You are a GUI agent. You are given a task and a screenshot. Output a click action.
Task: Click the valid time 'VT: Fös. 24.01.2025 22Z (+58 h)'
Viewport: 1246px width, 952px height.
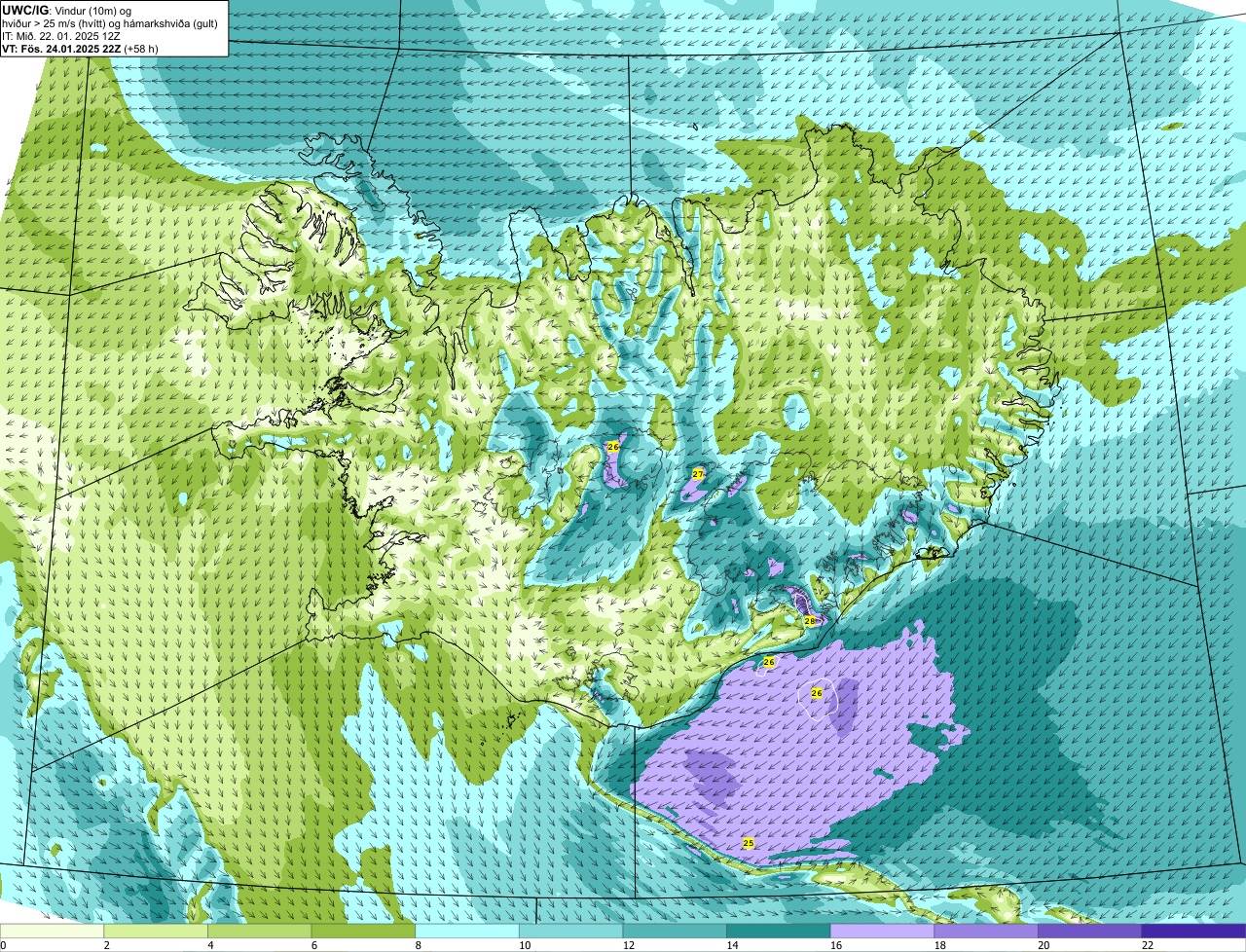pos(80,49)
